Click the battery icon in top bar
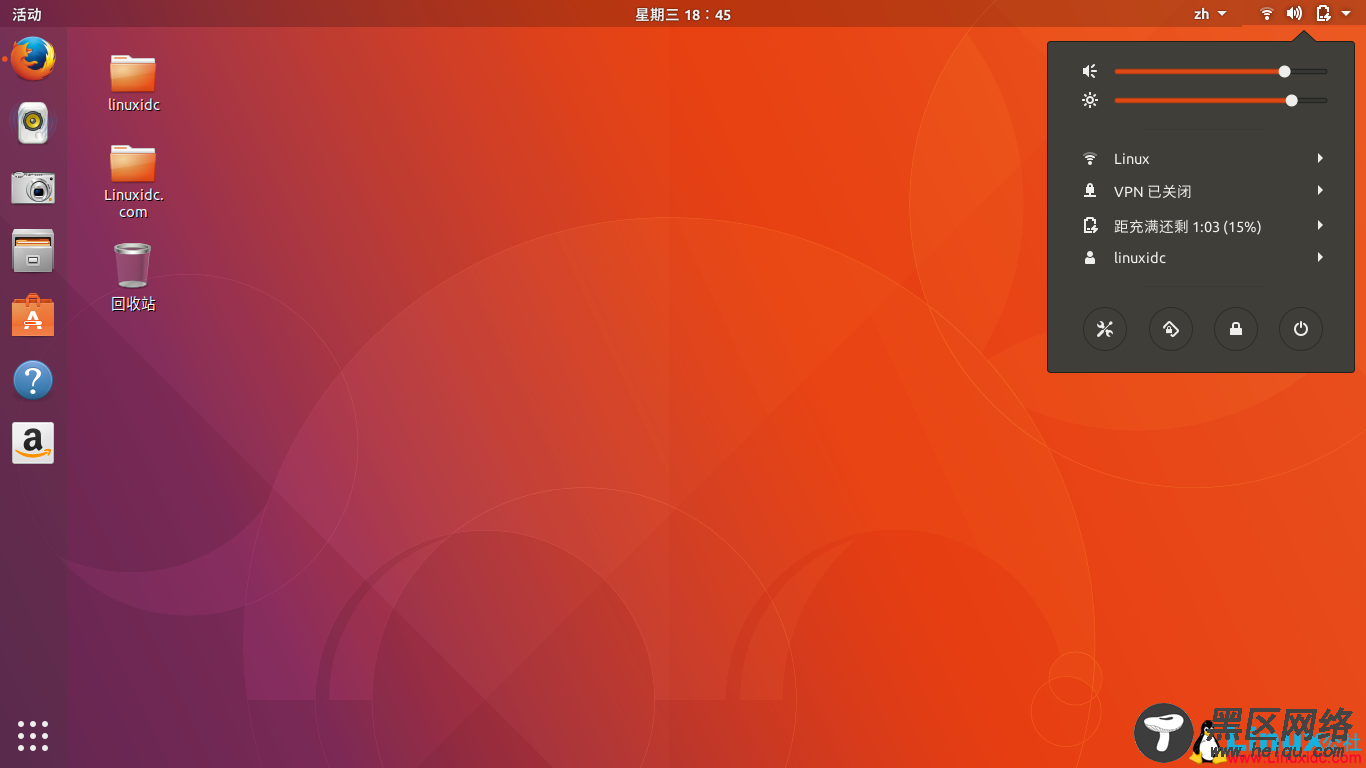1366x768 pixels. point(1323,14)
